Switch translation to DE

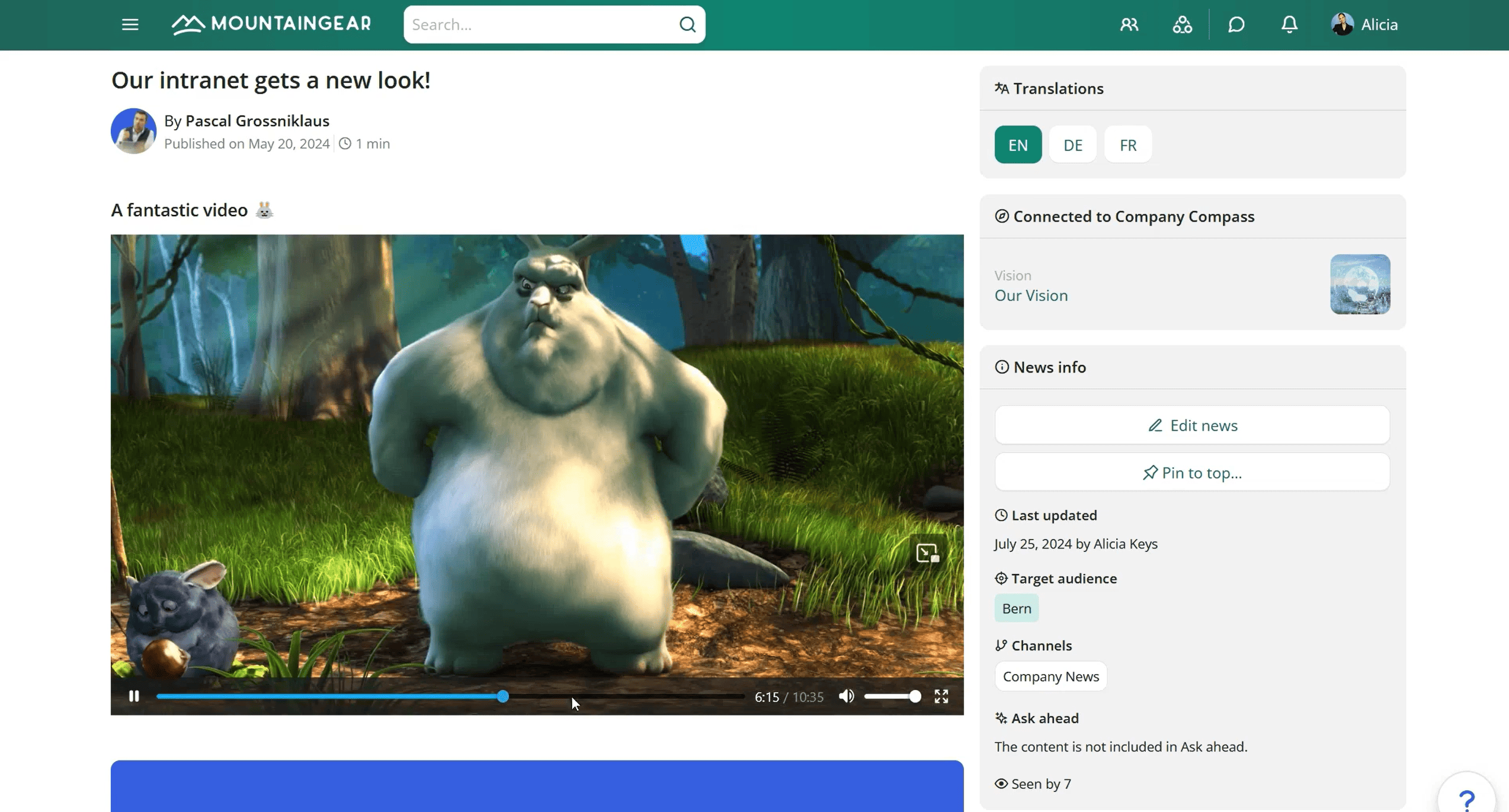pyautogui.click(x=1072, y=145)
